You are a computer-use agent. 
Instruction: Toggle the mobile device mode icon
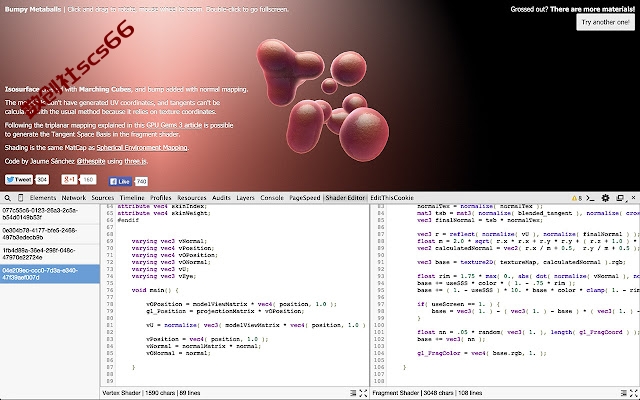pos(20,198)
